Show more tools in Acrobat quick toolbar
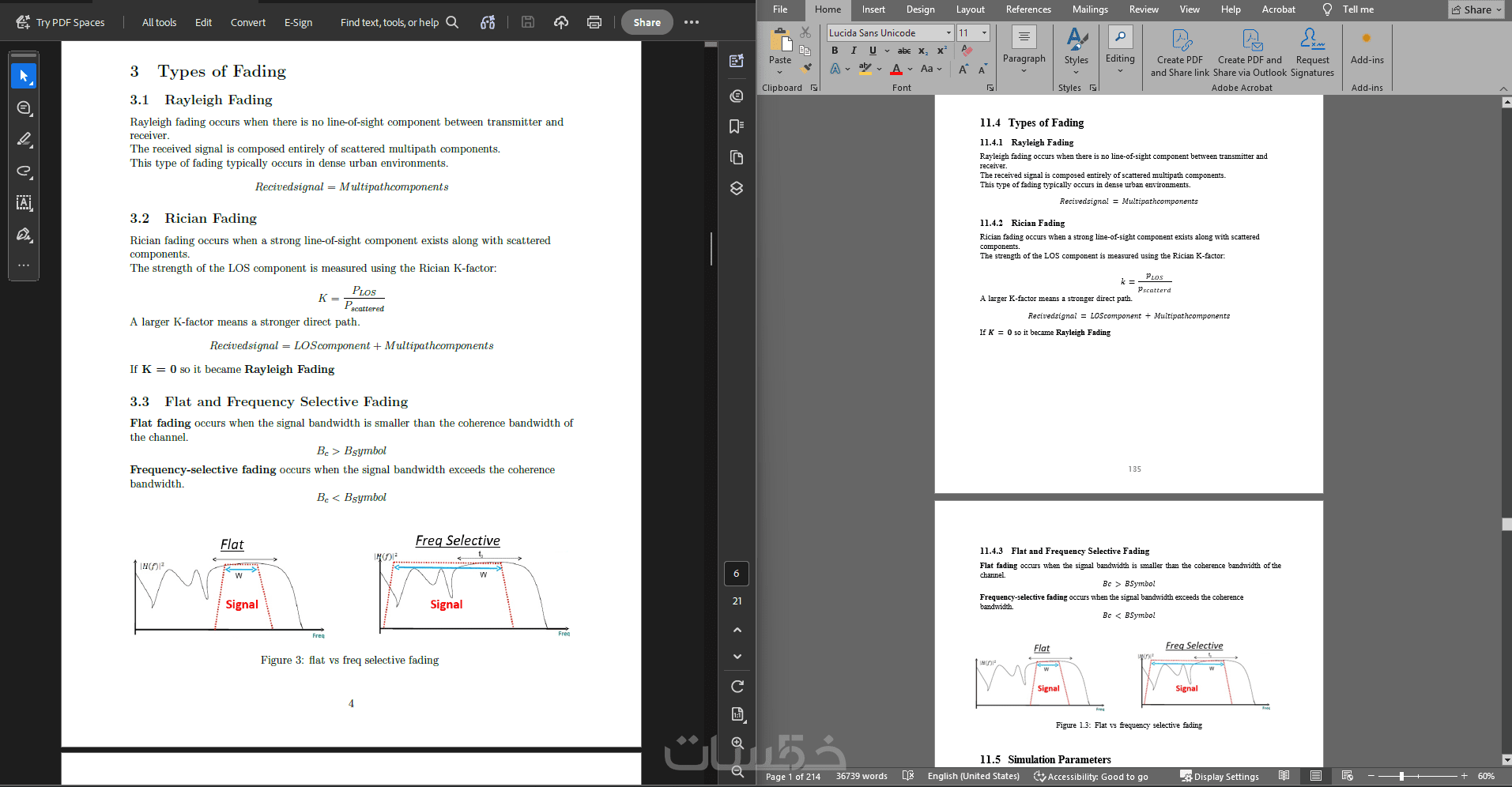Image resolution: width=1512 pixels, height=787 pixels. pos(24,265)
